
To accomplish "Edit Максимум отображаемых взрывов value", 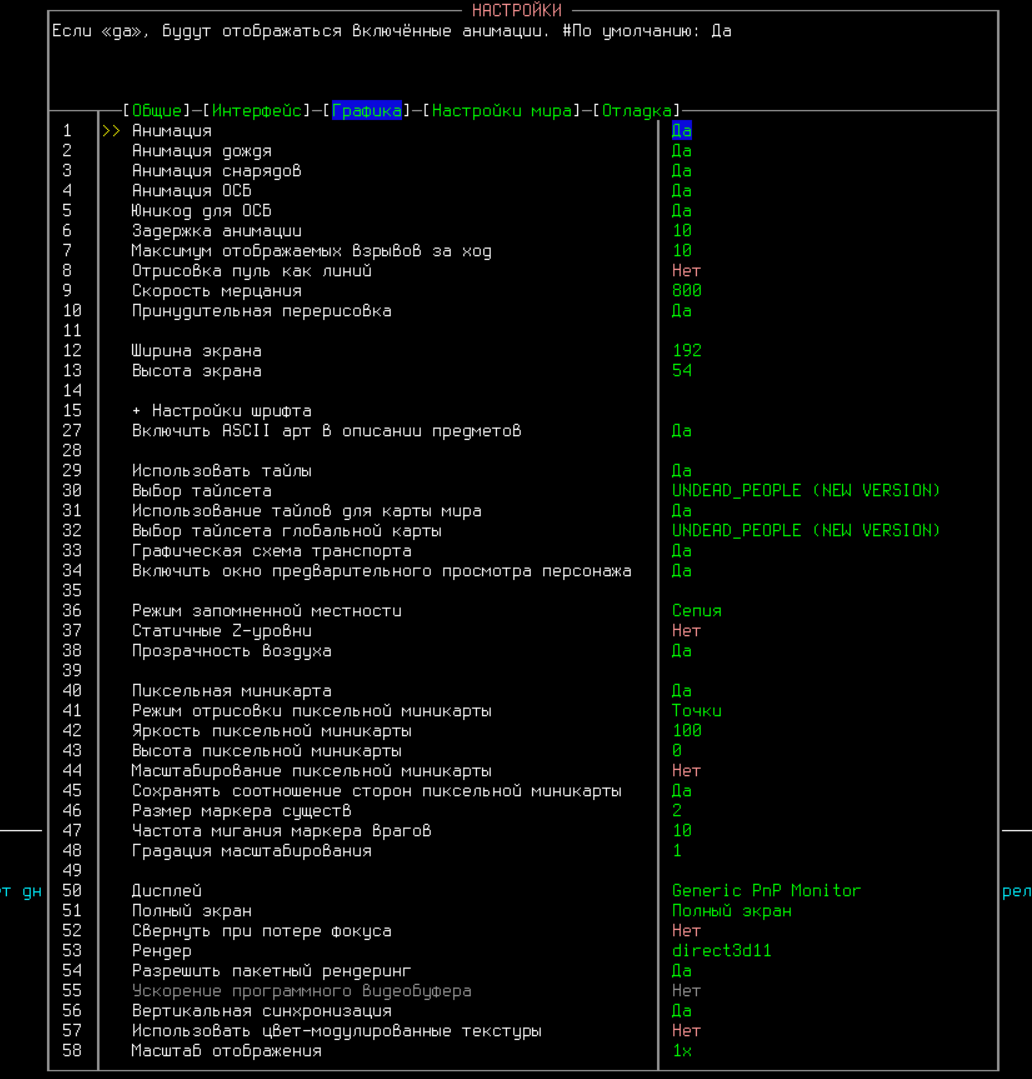I will pos(682,250).
